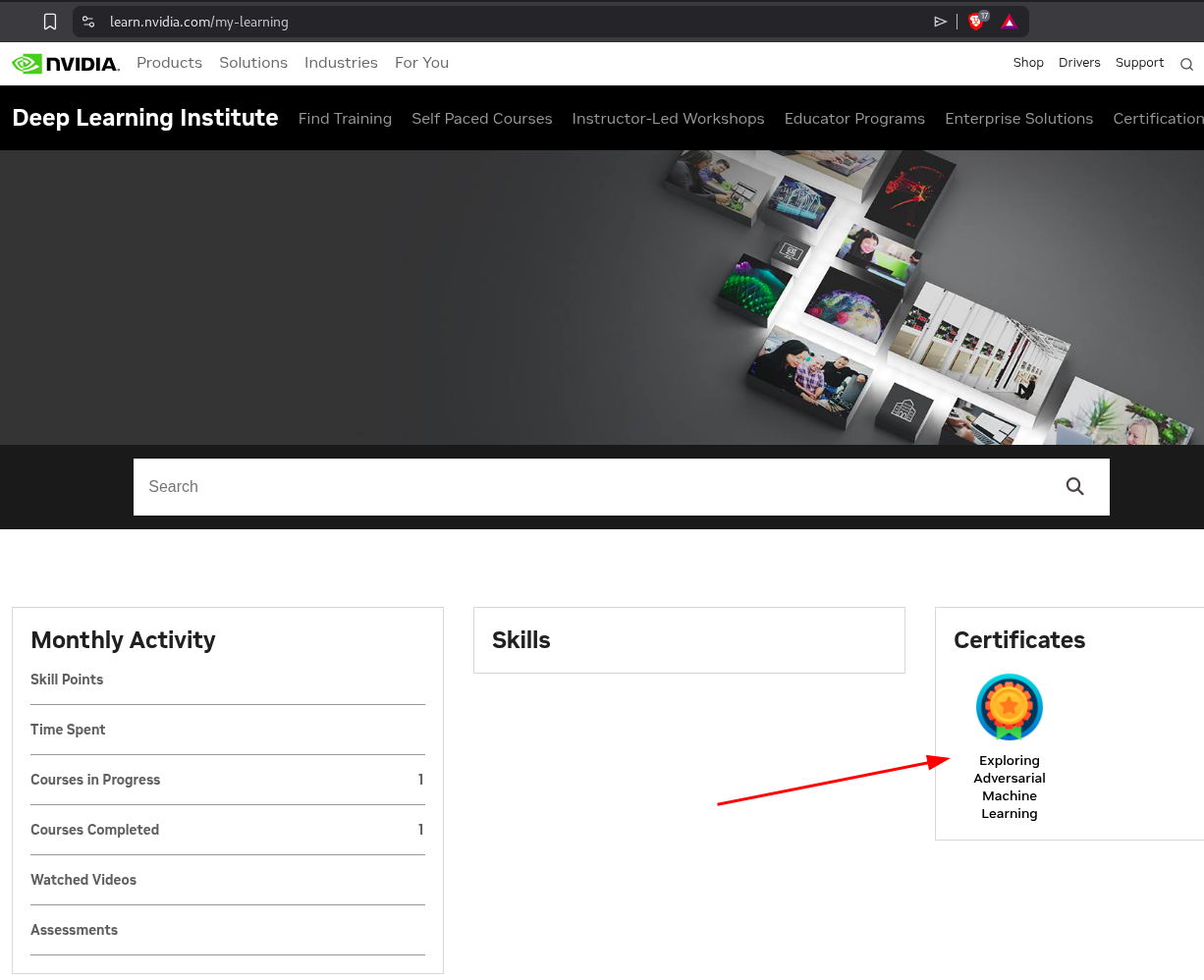Focus the Search input field
This screenshot has height=980, width=1204.
[x=589, y=487]
